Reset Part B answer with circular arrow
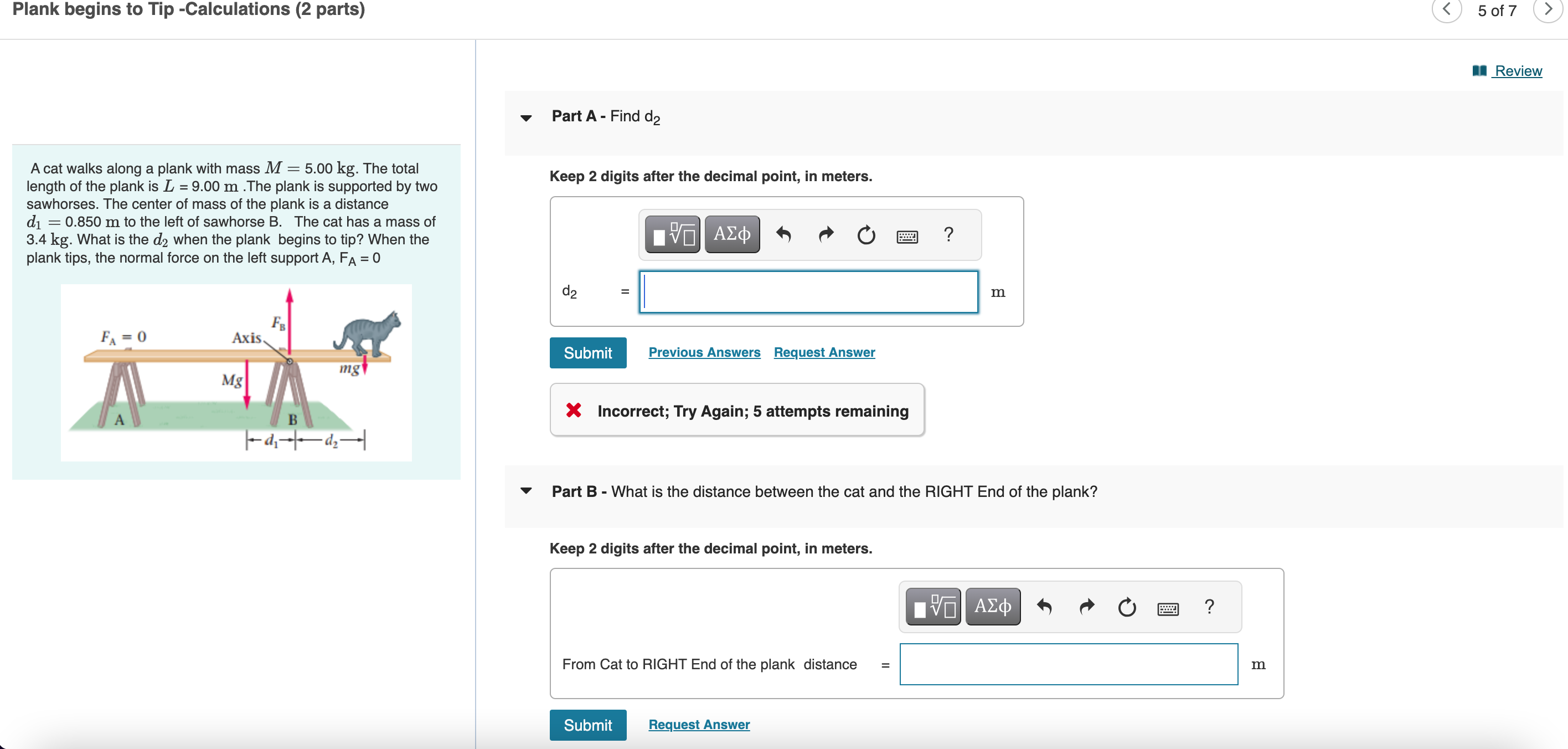Screen dimensions: 1568x749 click(x=1126, y=607)
